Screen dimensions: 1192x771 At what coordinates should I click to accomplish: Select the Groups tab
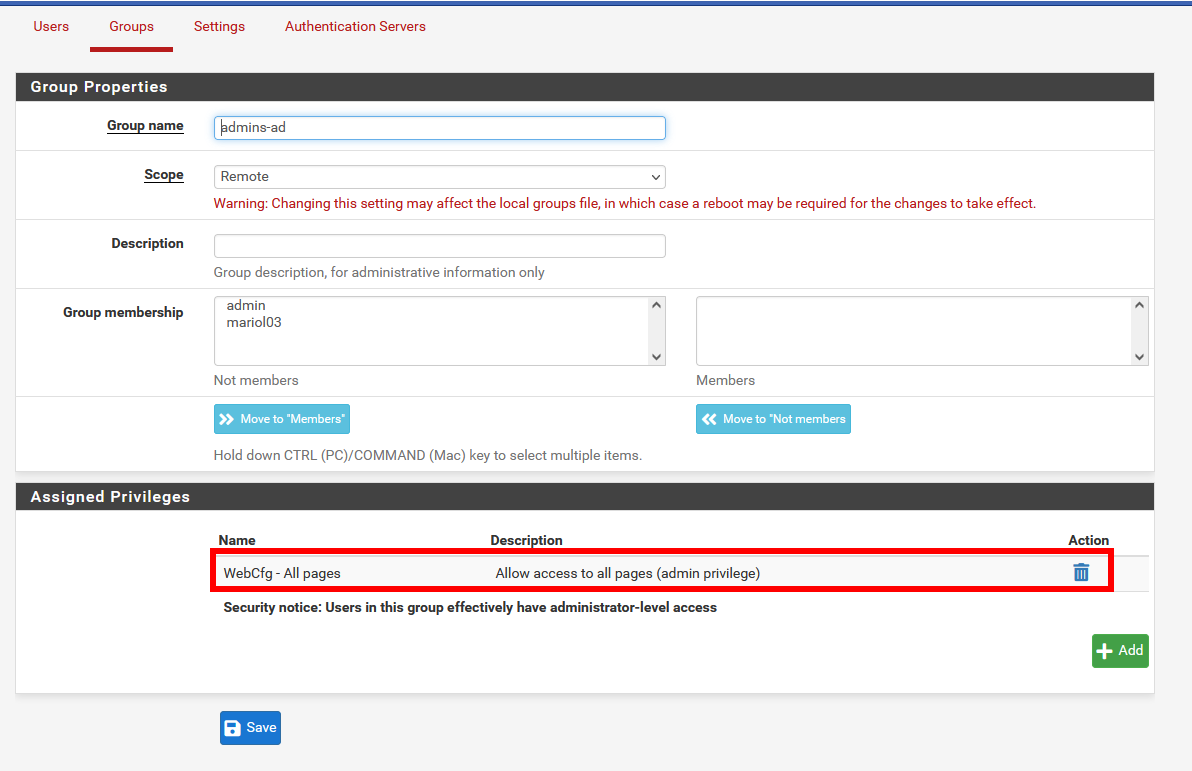coord(131,27)
